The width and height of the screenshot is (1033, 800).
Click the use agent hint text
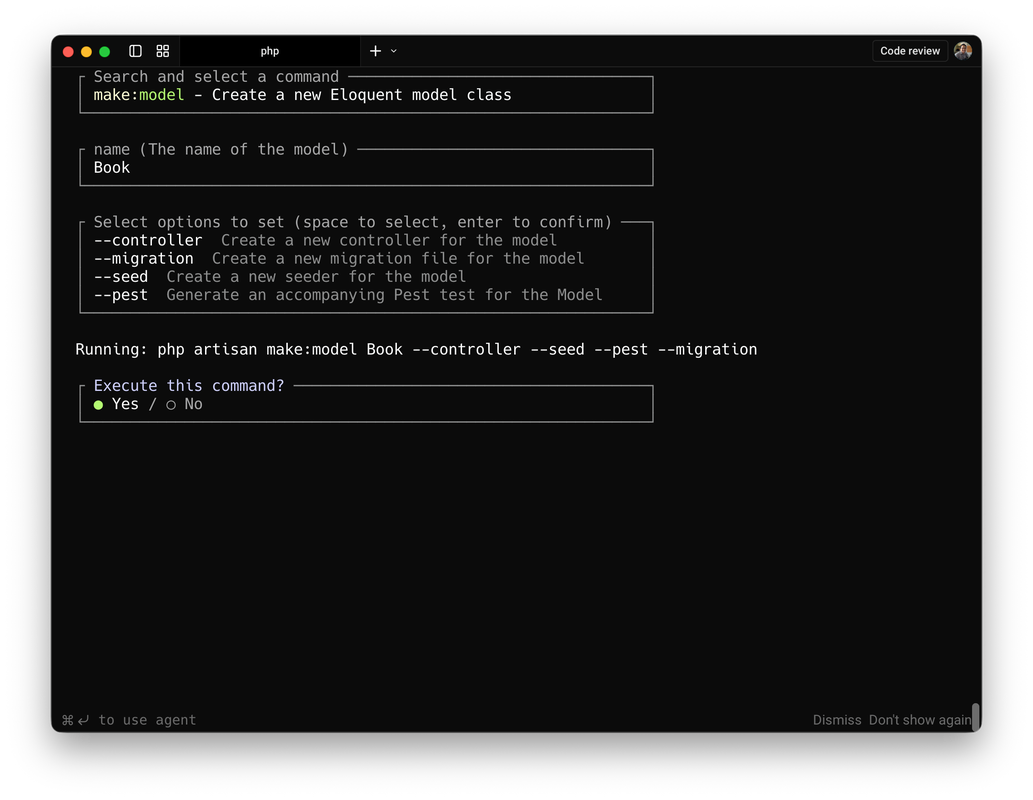coord(131,719)
